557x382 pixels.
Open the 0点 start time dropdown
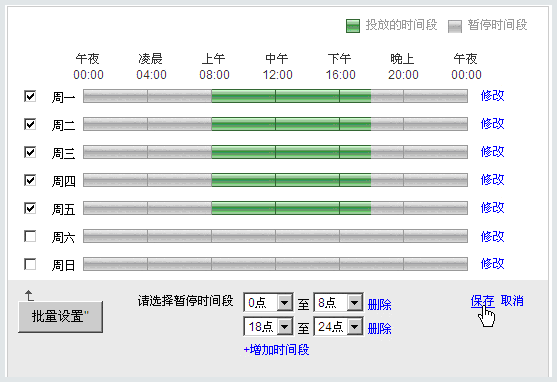pyautogui.click(x=269, y=303)
